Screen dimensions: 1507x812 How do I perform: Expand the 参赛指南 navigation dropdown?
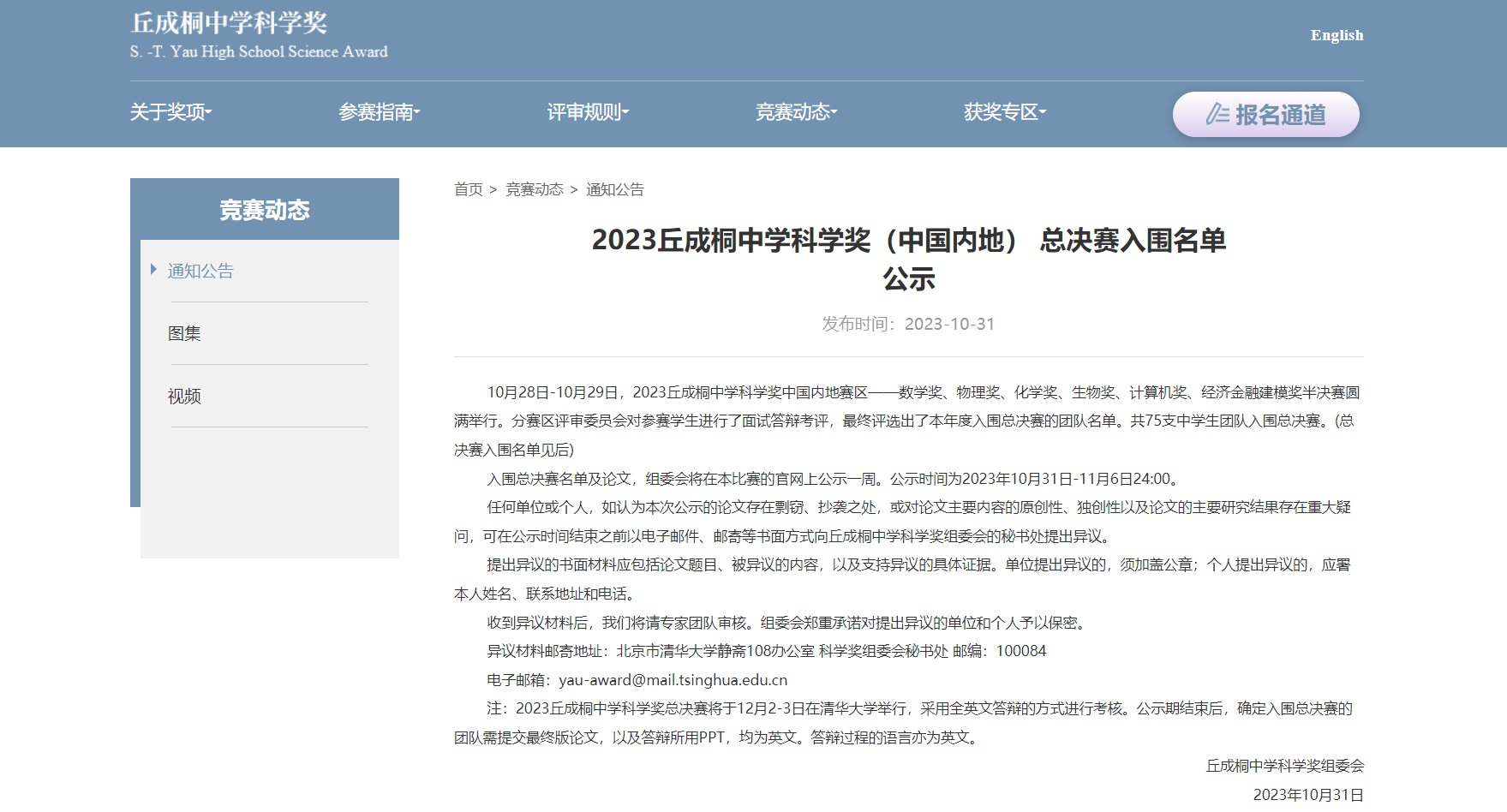point(380,112)
